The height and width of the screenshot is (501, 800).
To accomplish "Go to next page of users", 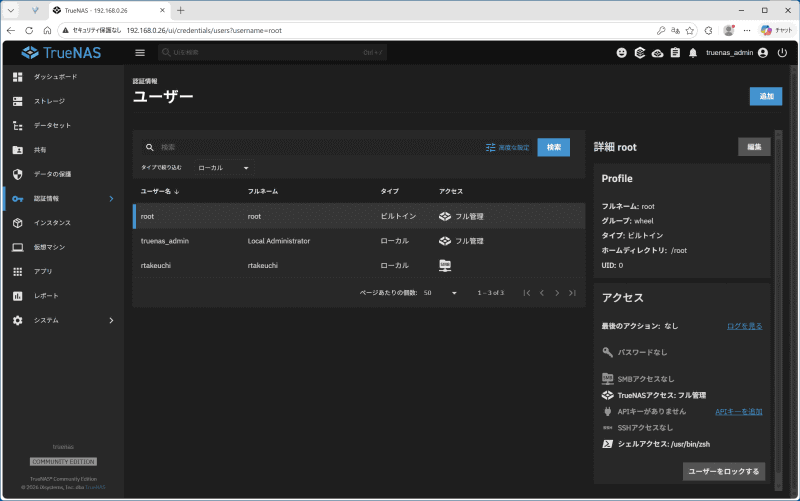I will [557, 293].
